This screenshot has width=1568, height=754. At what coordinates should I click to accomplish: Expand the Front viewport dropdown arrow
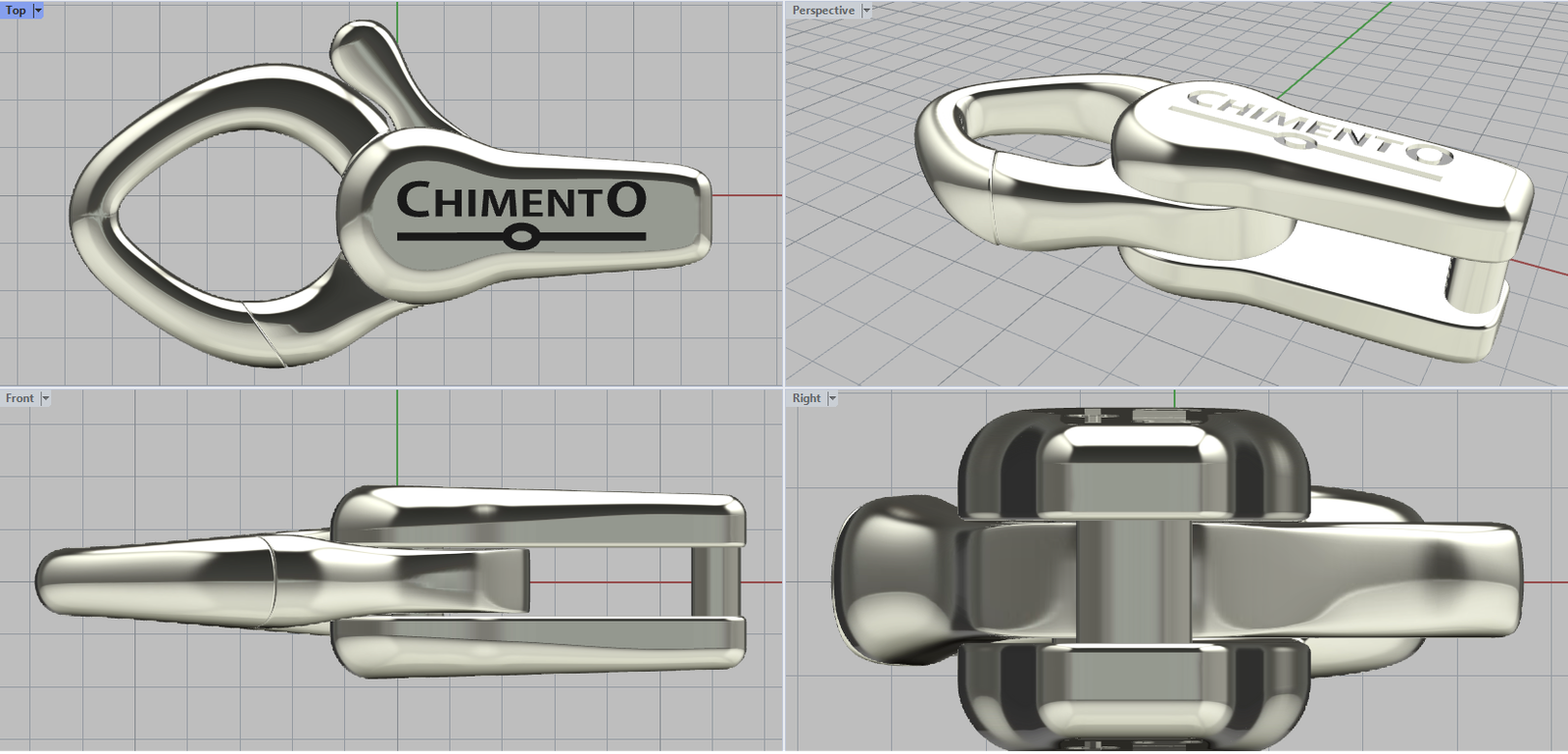tap(45, 399)
